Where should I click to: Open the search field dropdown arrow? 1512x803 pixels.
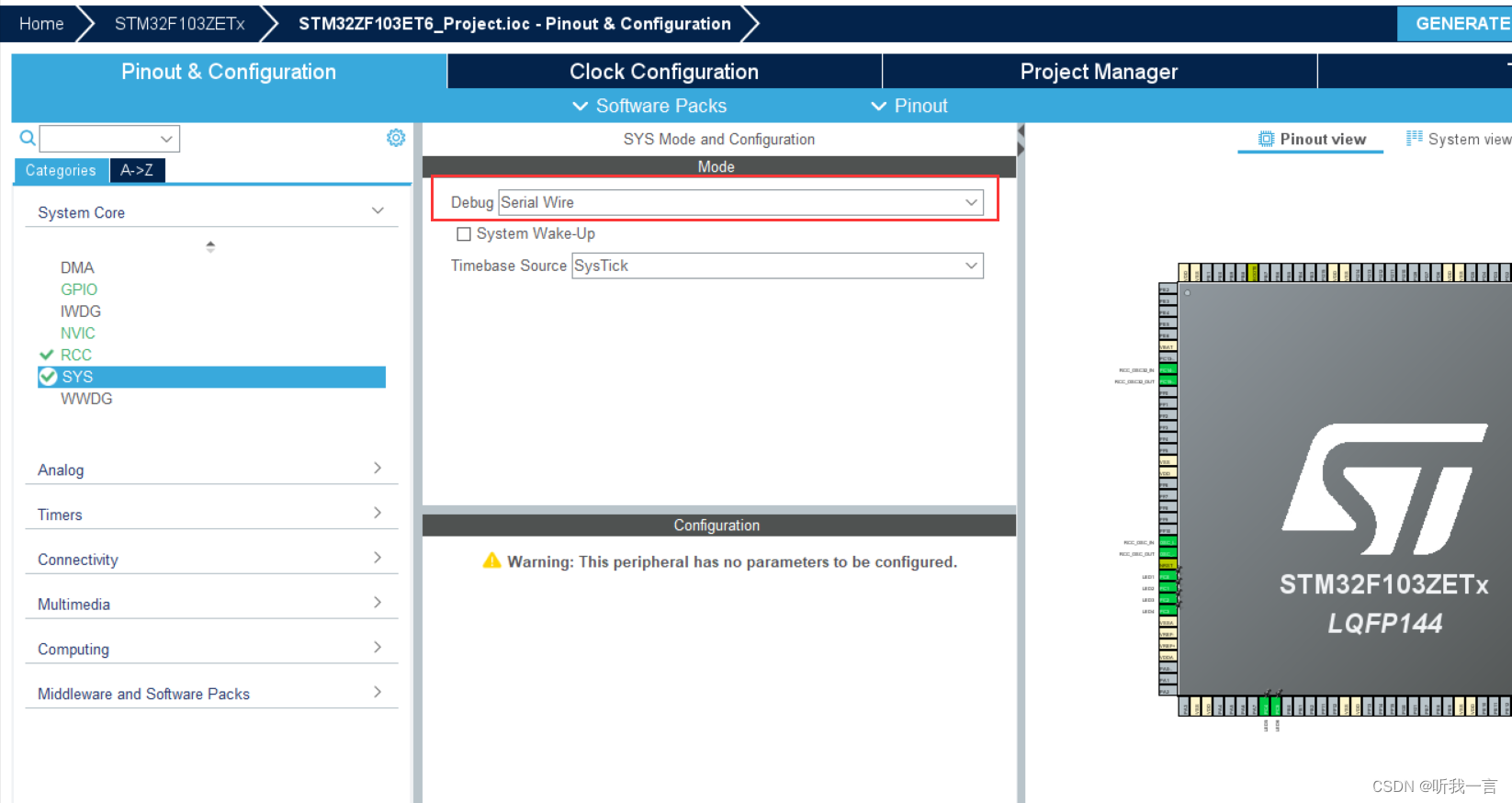(166, 139)
